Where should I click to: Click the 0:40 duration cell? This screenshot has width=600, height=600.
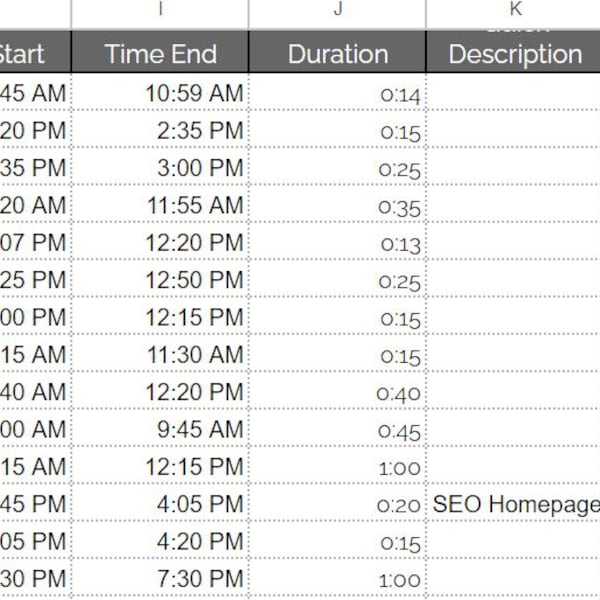point(337,391)
